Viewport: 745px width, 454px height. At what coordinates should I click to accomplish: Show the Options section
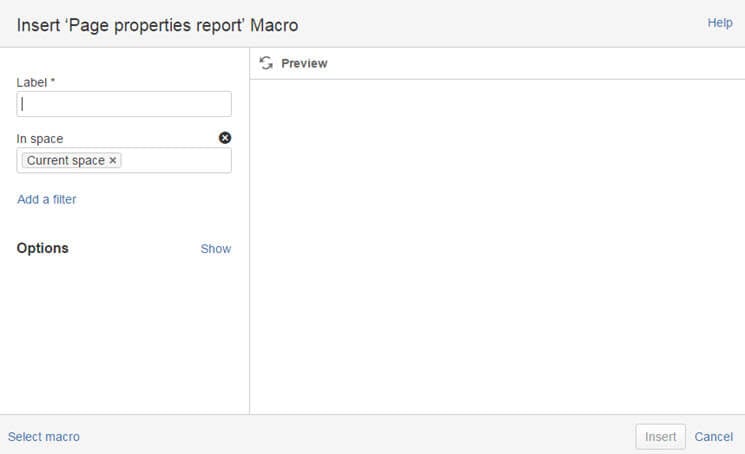point(216,248)
